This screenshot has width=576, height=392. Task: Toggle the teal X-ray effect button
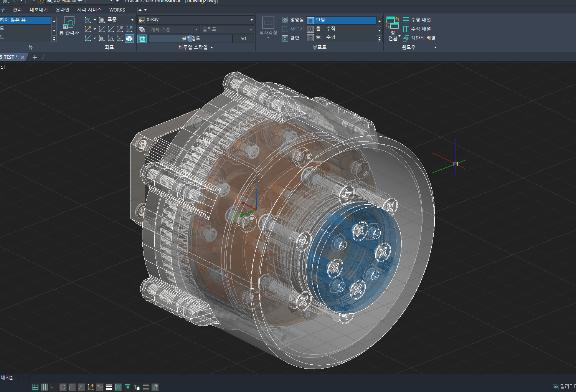click(x=143, y=39)
